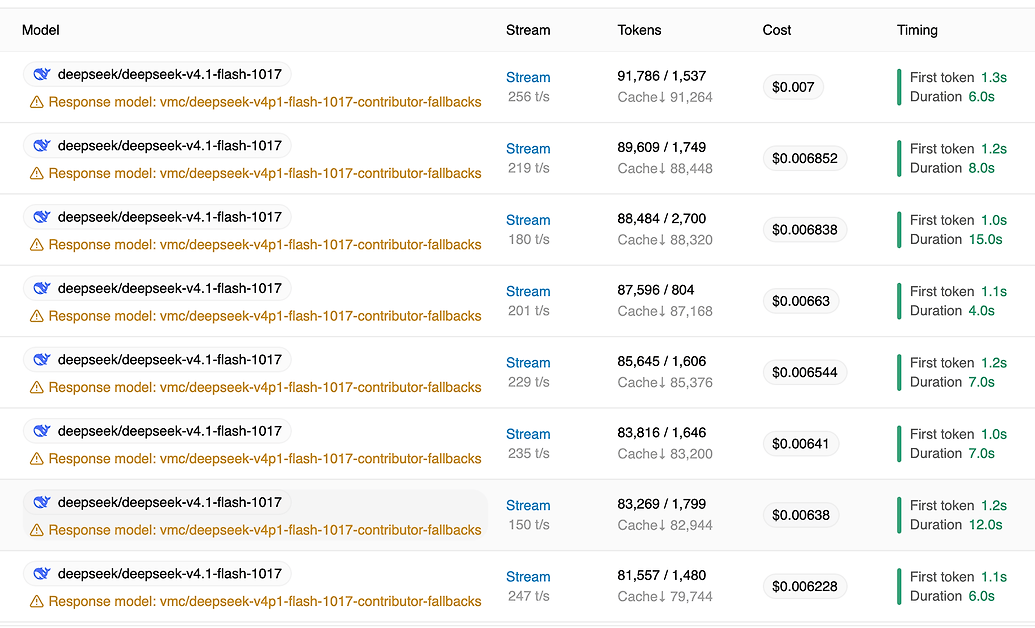
Task: Click the DeepSeek whale icon in the $0.00641 row
Action: tap(42, 431)
